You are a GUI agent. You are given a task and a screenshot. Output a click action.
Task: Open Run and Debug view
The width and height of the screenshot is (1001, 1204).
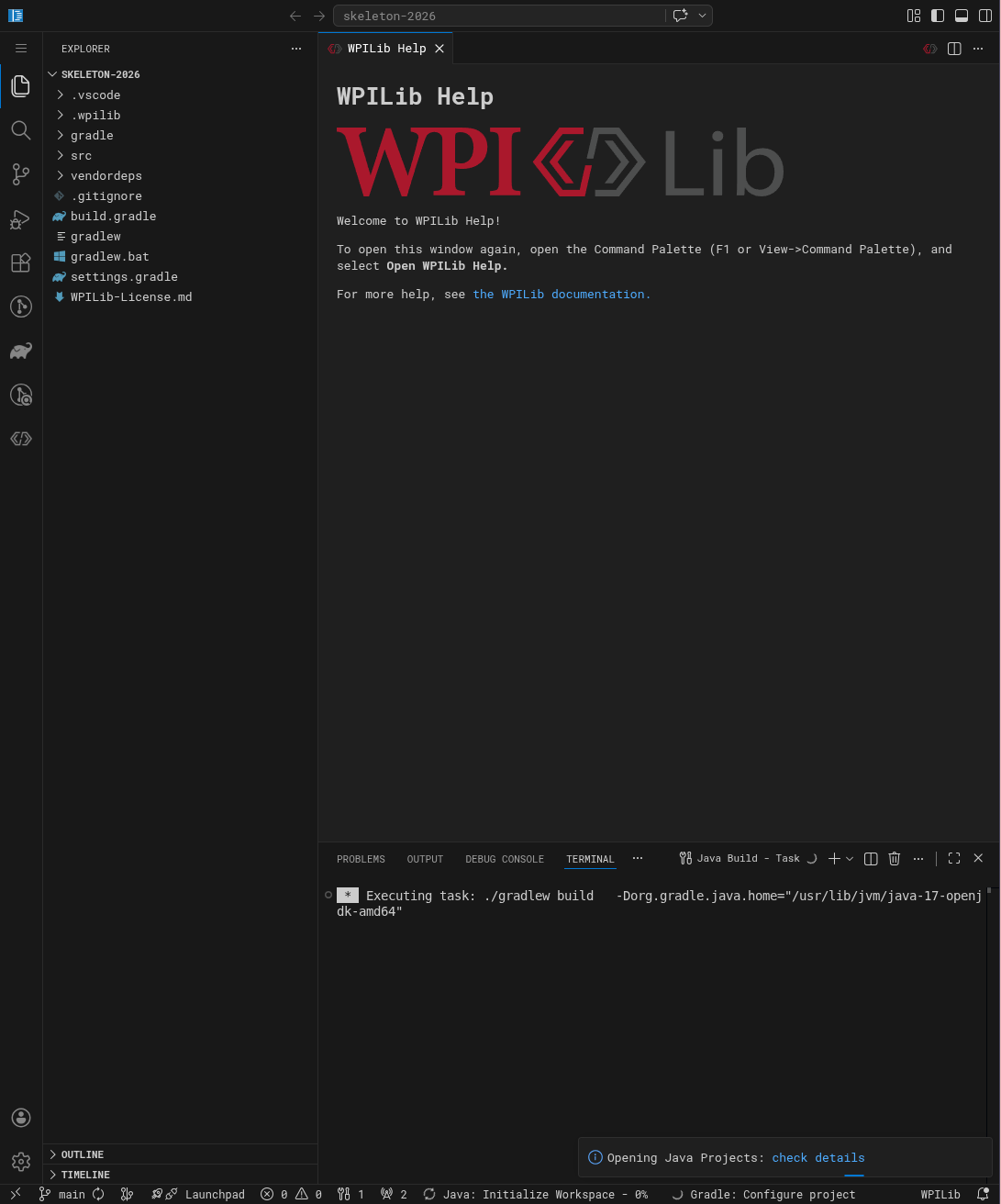coord(21,218)
